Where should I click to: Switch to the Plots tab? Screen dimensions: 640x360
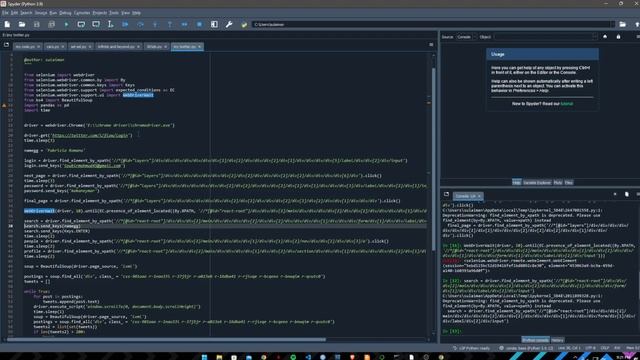pos(558,182)
